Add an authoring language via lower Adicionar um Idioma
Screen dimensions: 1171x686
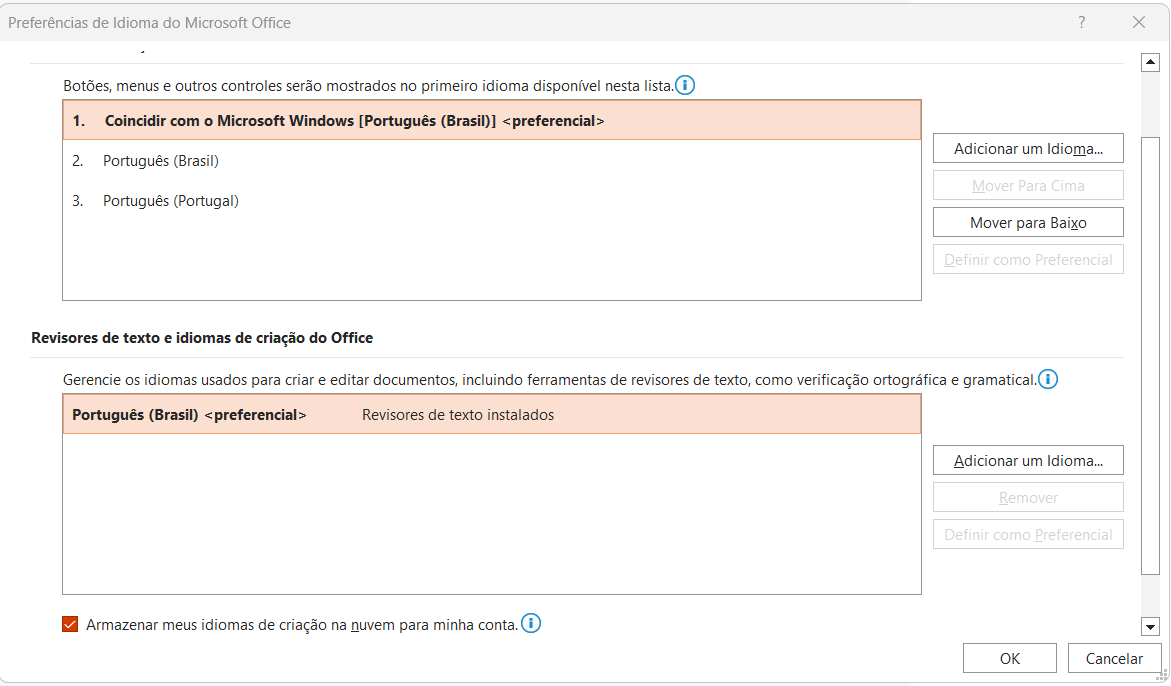(1028, 461)
